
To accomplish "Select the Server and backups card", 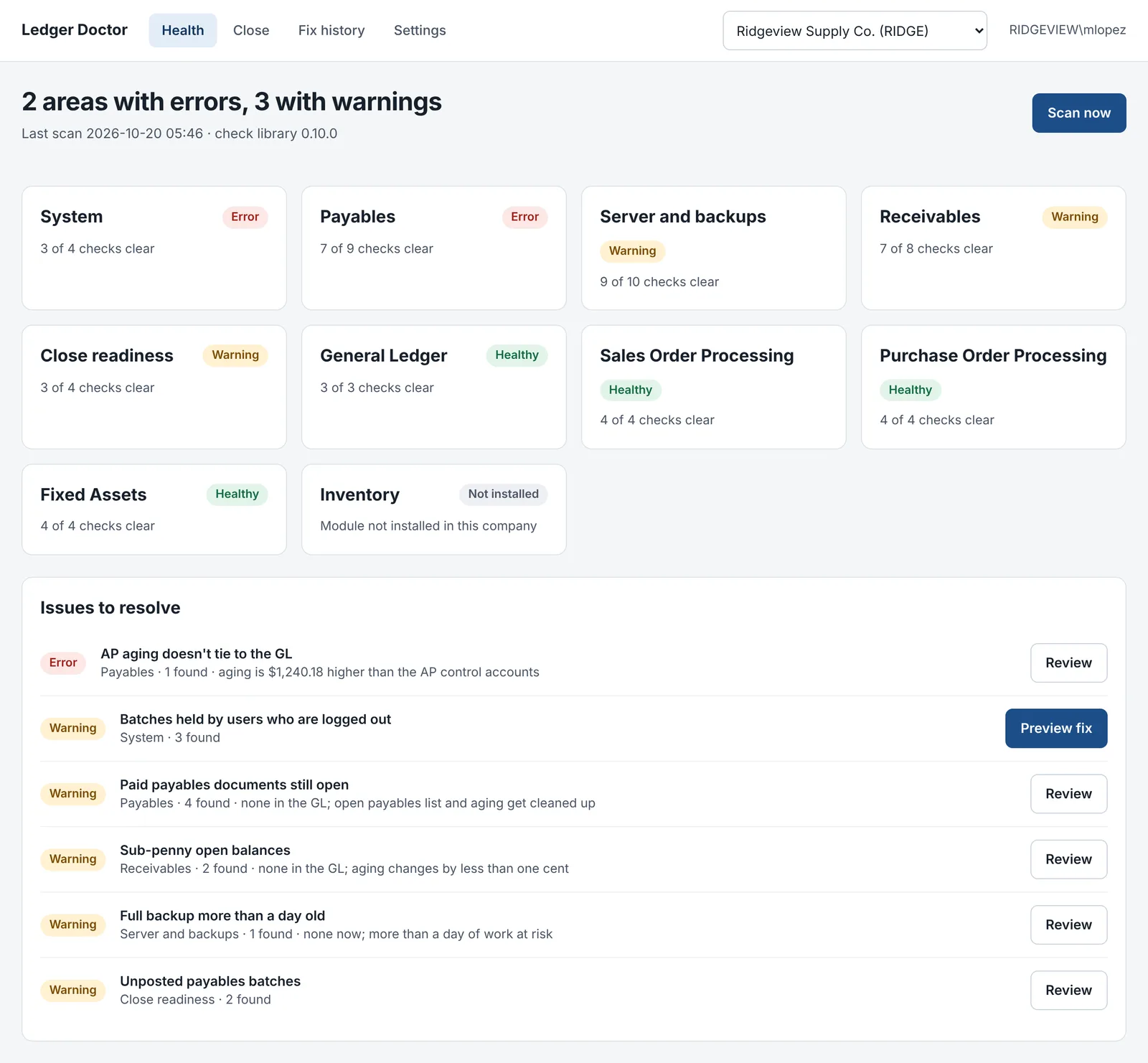I will tap(714, 248).
